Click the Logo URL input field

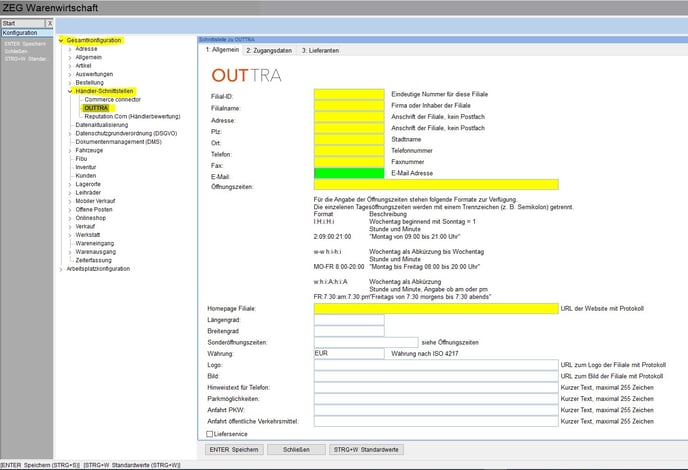point(436,365)
